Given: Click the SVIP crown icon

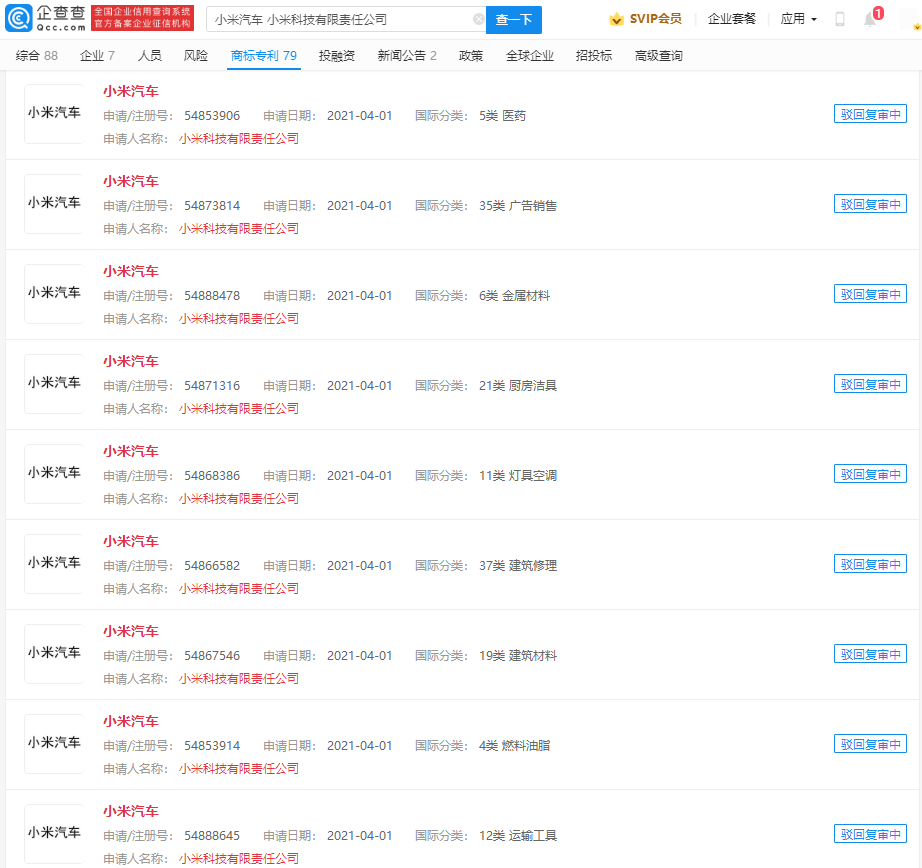Looking at the screenshot, I should [616, 19].
